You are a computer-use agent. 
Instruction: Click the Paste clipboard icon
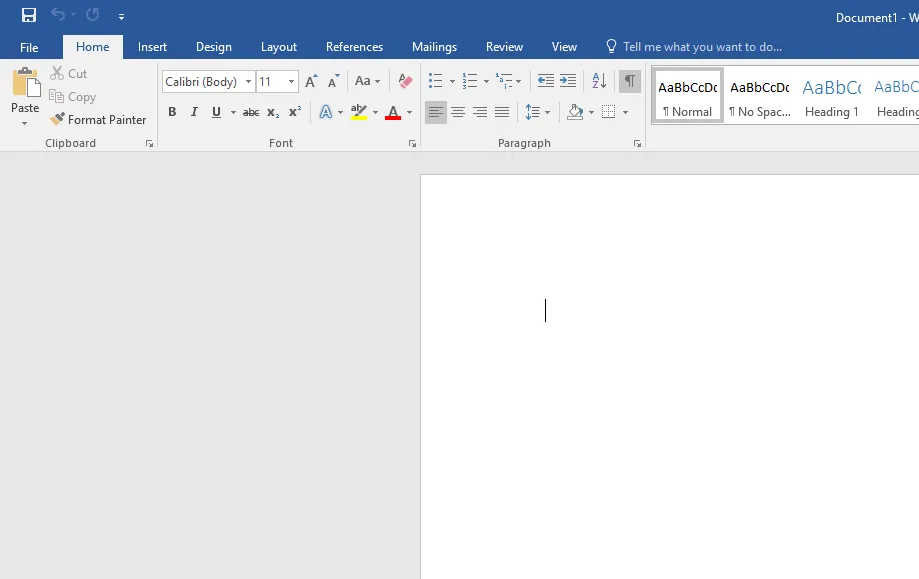(x=26, y=82)
